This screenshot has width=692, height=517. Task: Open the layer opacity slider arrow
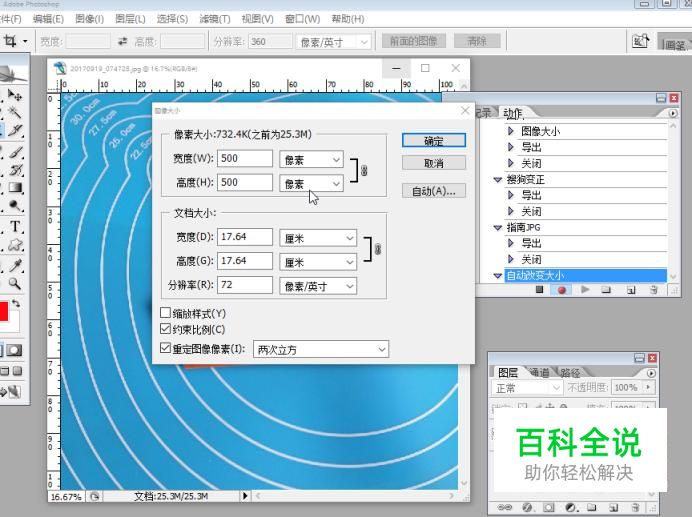pos(648,387)
